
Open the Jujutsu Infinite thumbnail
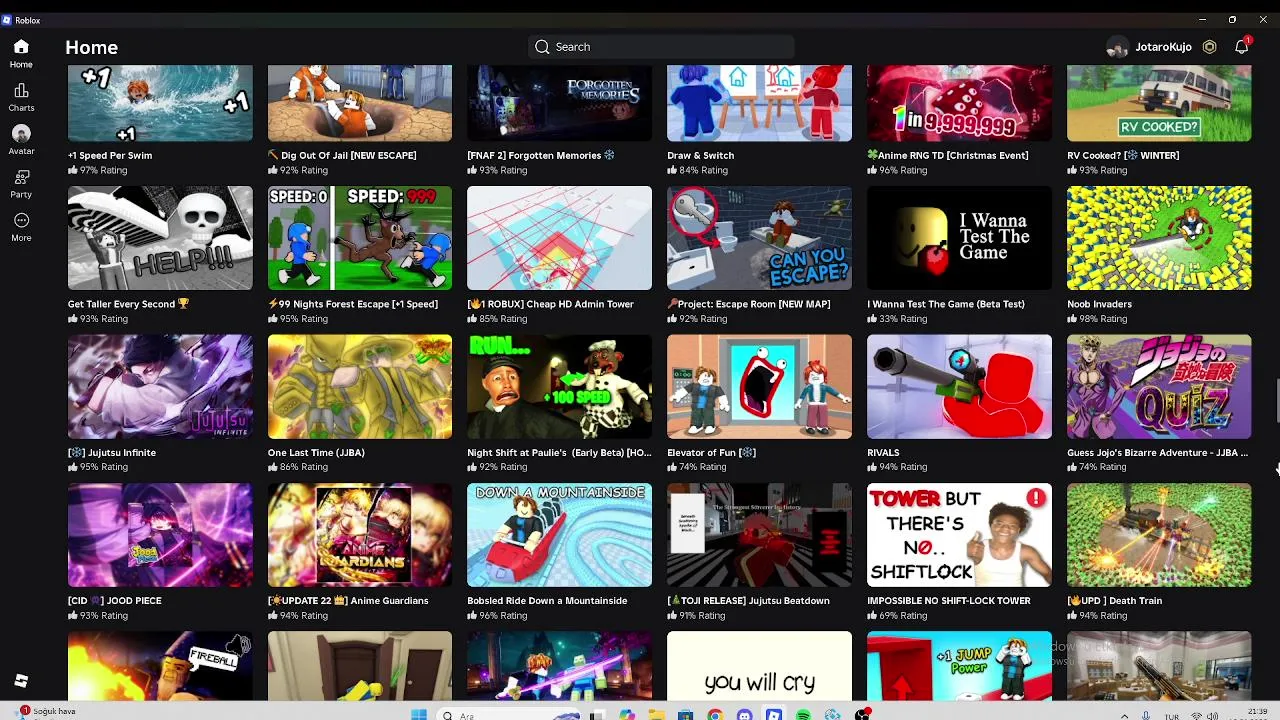click(160, 387)
